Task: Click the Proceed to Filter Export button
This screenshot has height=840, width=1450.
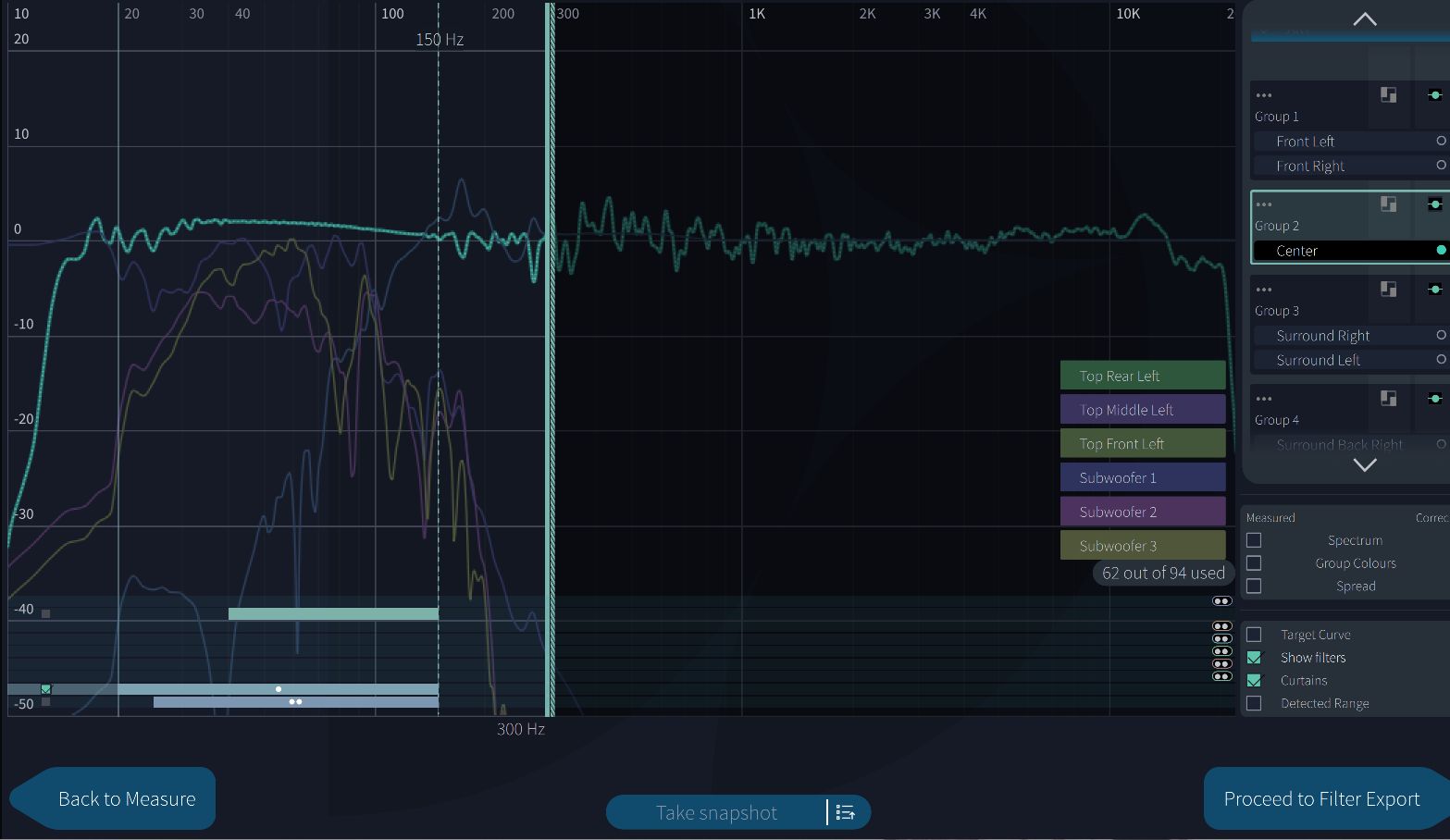Action: pos(1321,798)
